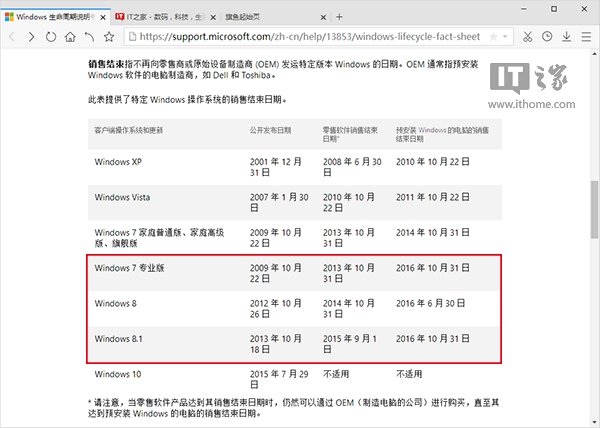Select the date 2008 年 6 月 30 日 cell
600x428 pixels.
tap(352, 167)
